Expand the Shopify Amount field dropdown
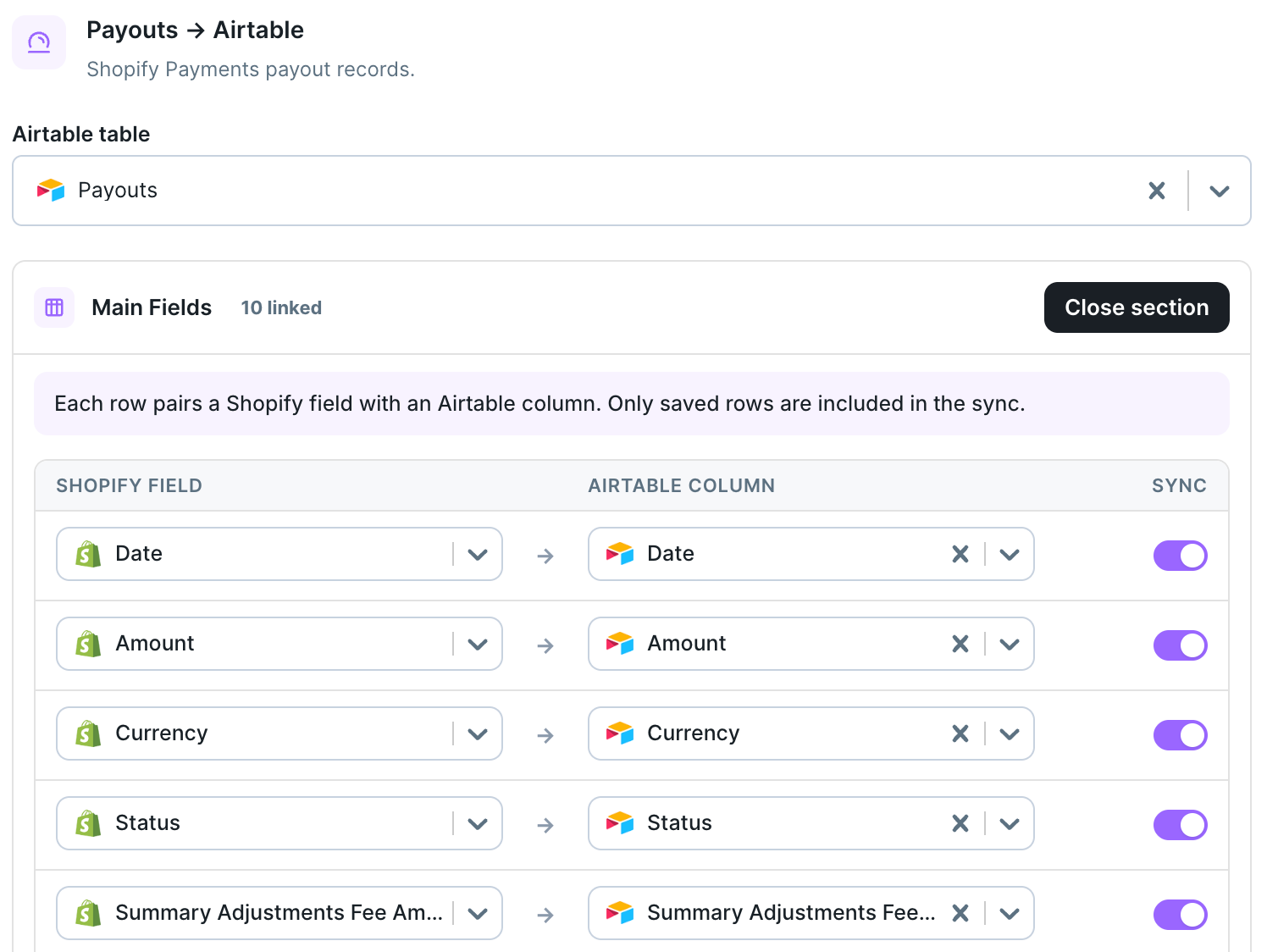Viewport: 1267px width, 952px height. (478, 645)
